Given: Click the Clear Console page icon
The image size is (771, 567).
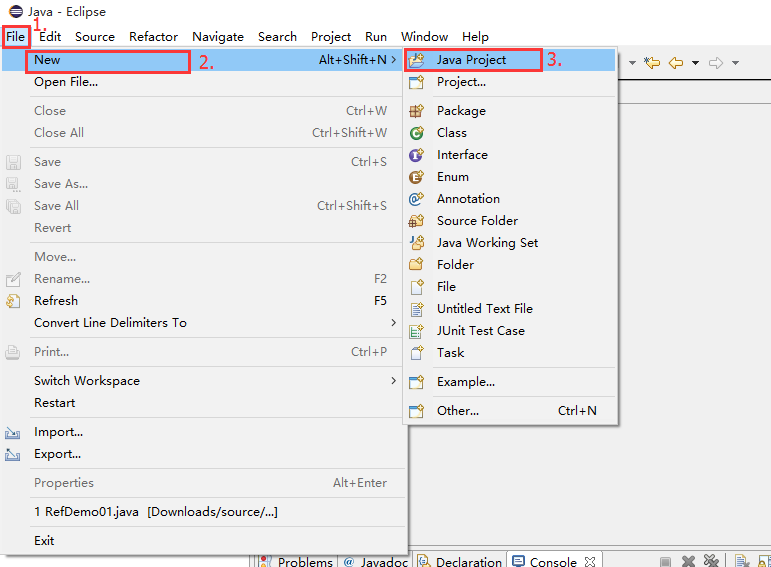Looking at the screenshot, I should click(741, 561).
